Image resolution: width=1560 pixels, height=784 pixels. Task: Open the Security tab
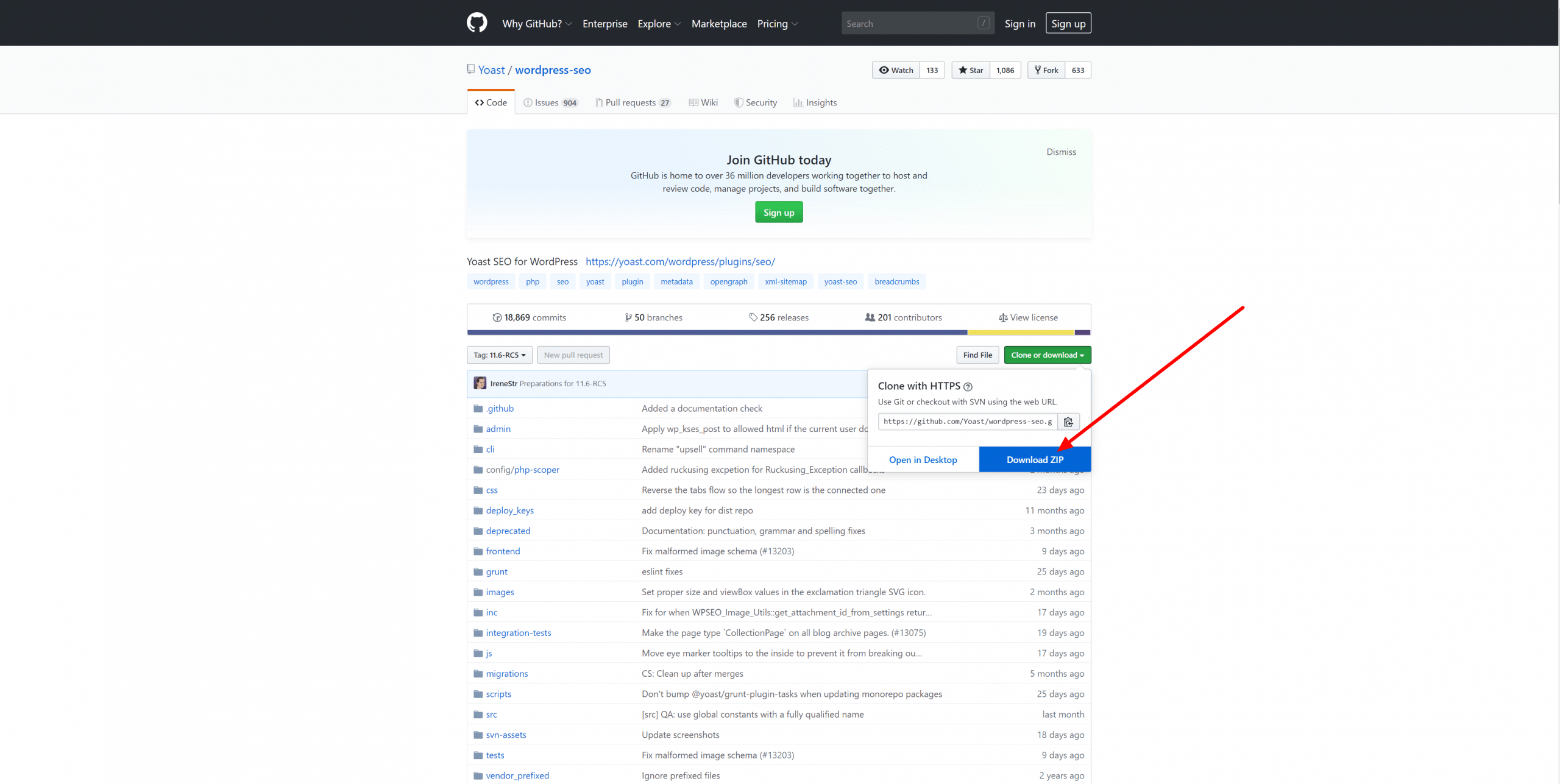tap(756, 102)
